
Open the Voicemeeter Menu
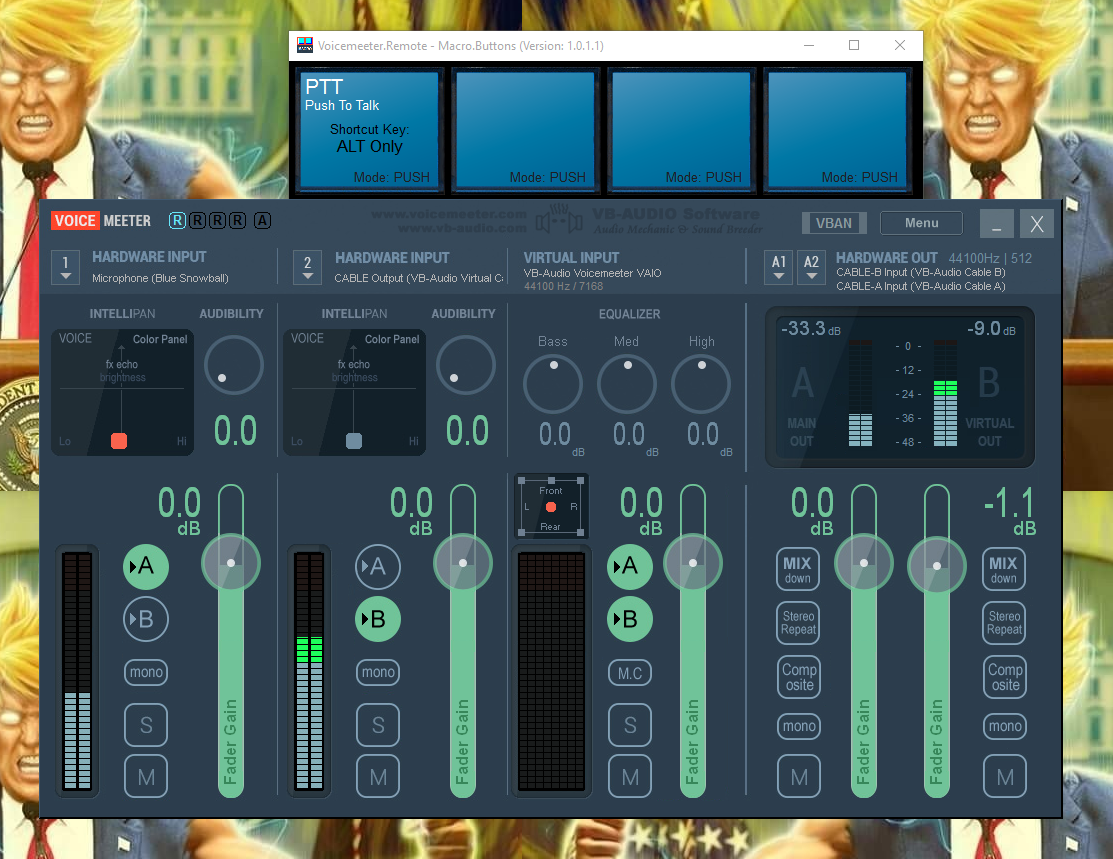coord(921,223)
